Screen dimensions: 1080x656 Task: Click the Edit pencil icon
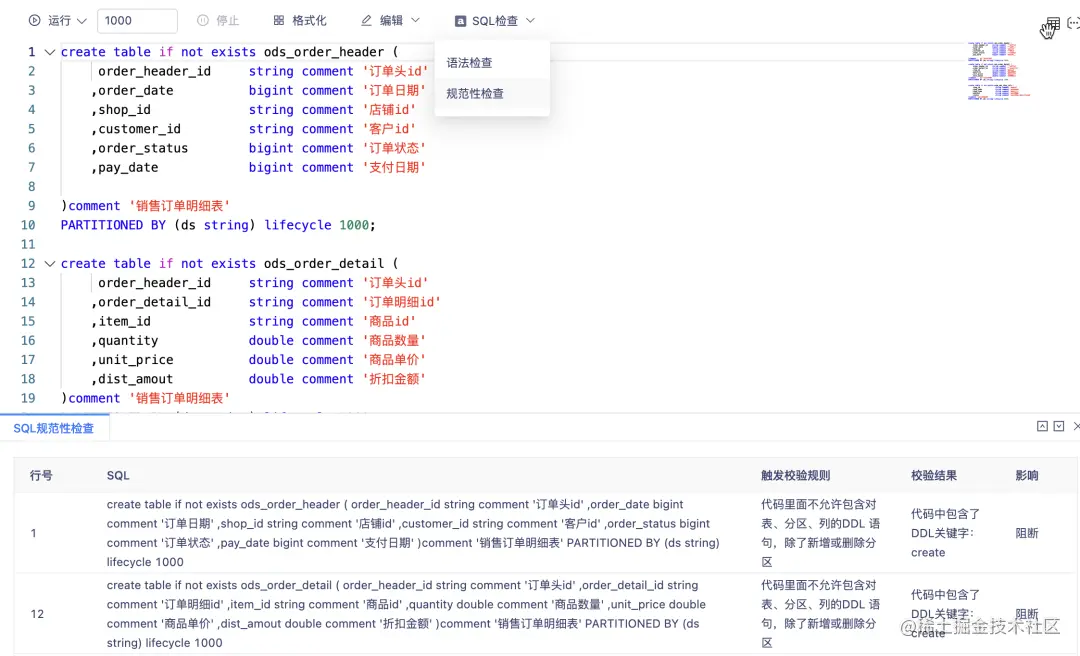[x=366, y=21]
